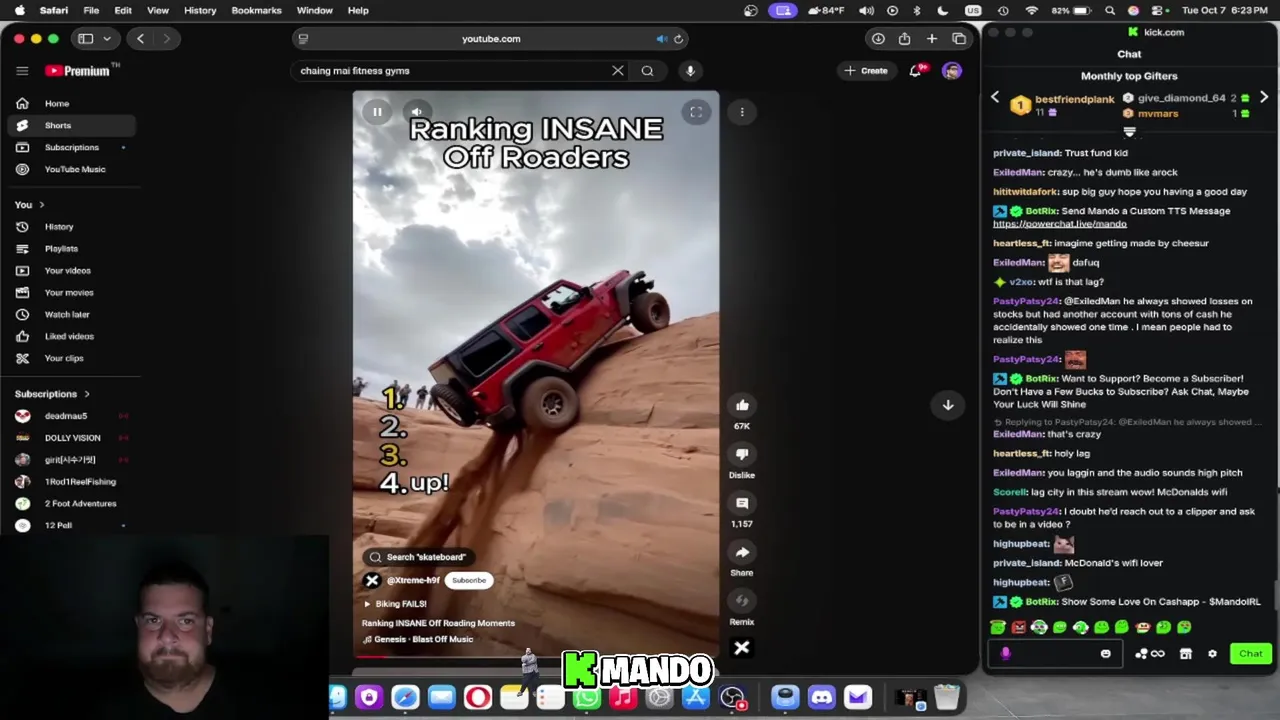Open the powerchat.live/mando link
The height and width of the screenshot is (720, 1280).
tap(1059, 224)
